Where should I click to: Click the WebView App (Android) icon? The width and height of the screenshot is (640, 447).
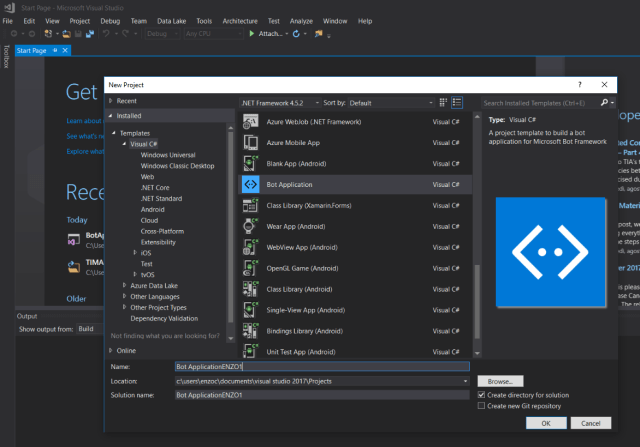point(250,247)
